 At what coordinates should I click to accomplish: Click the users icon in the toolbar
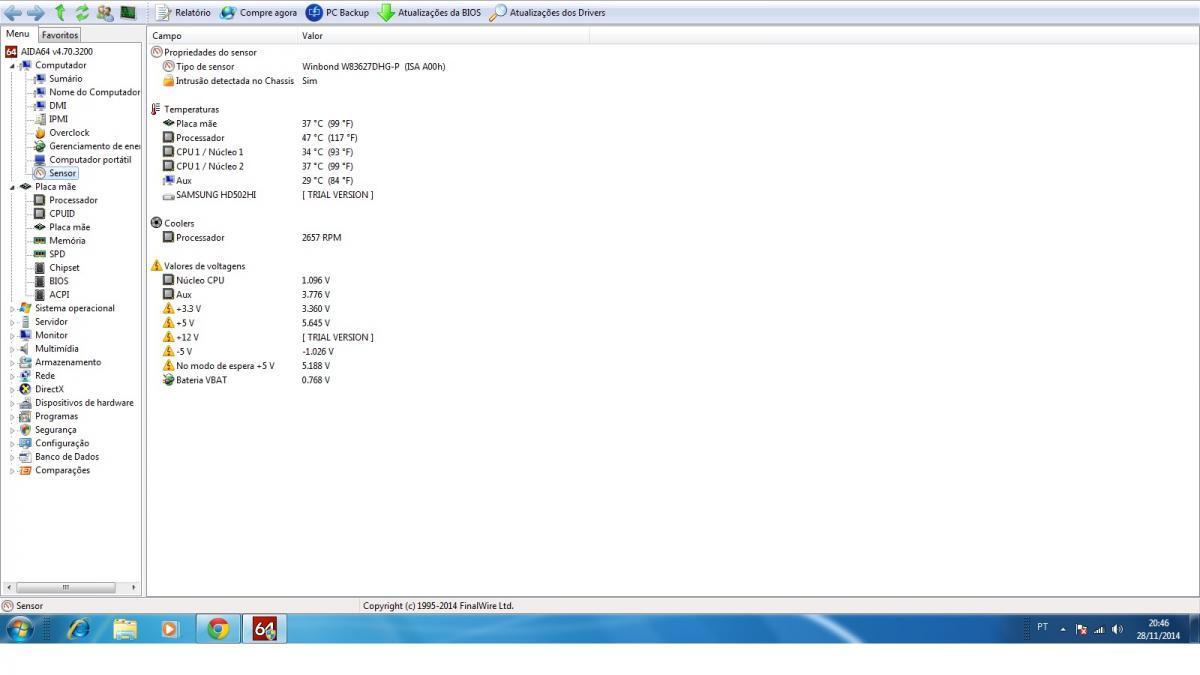click(x=105, y=13)
